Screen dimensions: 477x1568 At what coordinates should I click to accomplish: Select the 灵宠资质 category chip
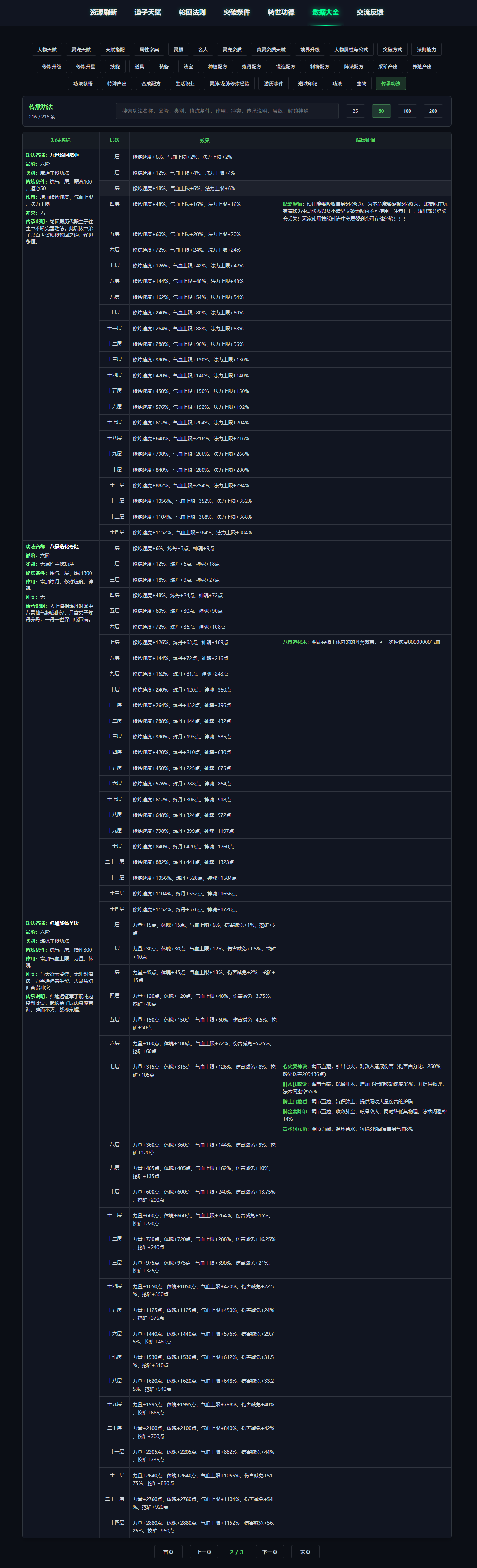[232, 50]
